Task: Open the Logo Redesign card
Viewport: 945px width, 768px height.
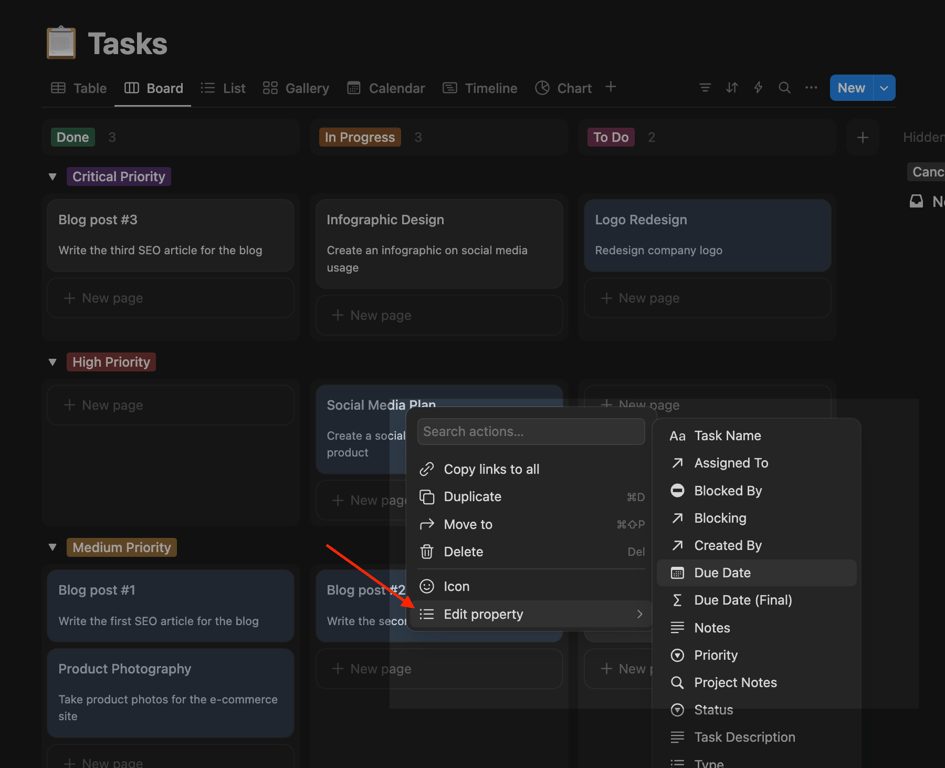Action: [707, 235]
